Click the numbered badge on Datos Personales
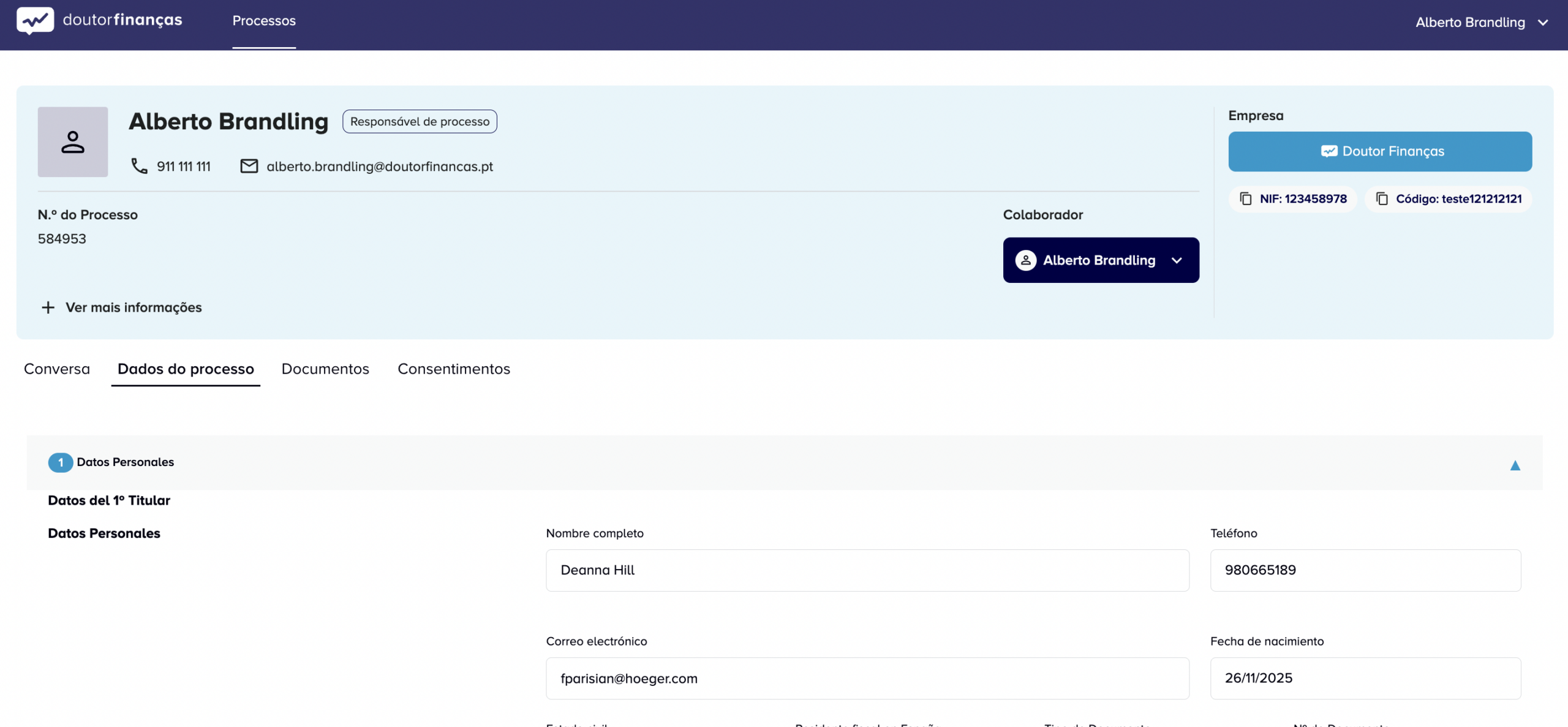 [x=60, y=462]
